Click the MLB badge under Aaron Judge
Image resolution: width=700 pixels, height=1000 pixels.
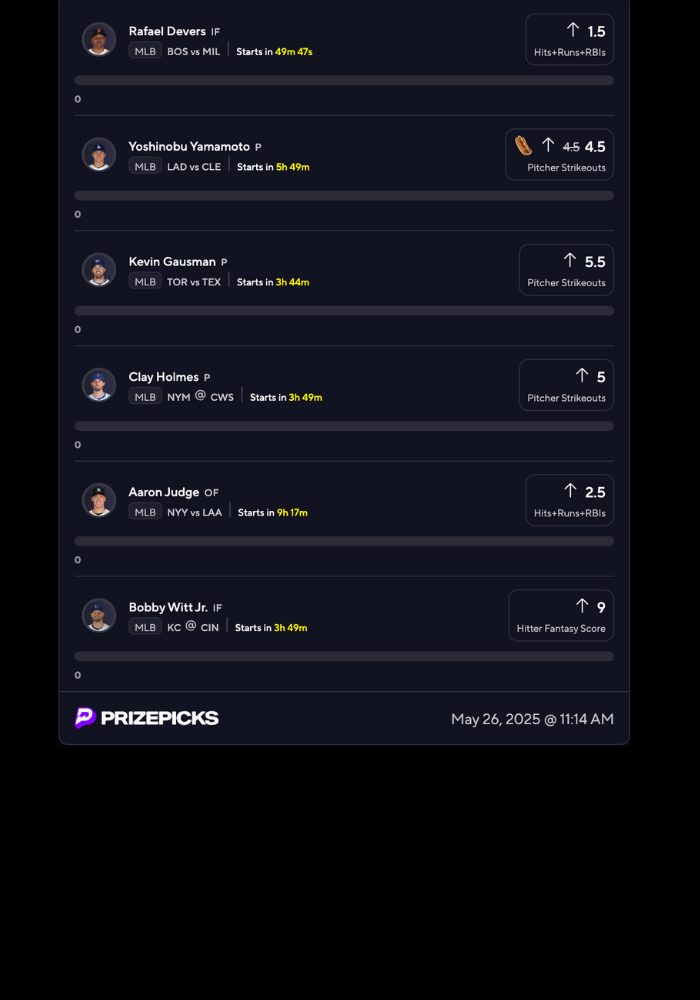[145, 512]
